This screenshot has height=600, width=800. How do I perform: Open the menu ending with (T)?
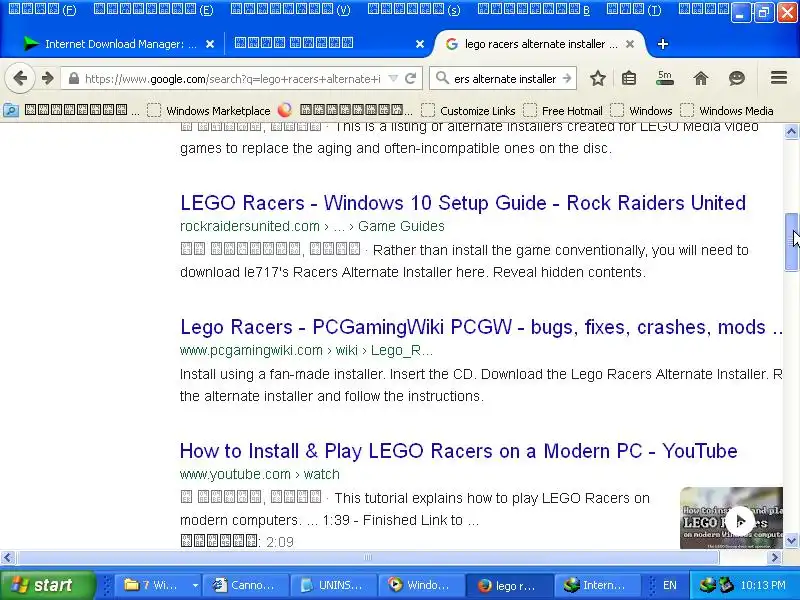(634, 10)
